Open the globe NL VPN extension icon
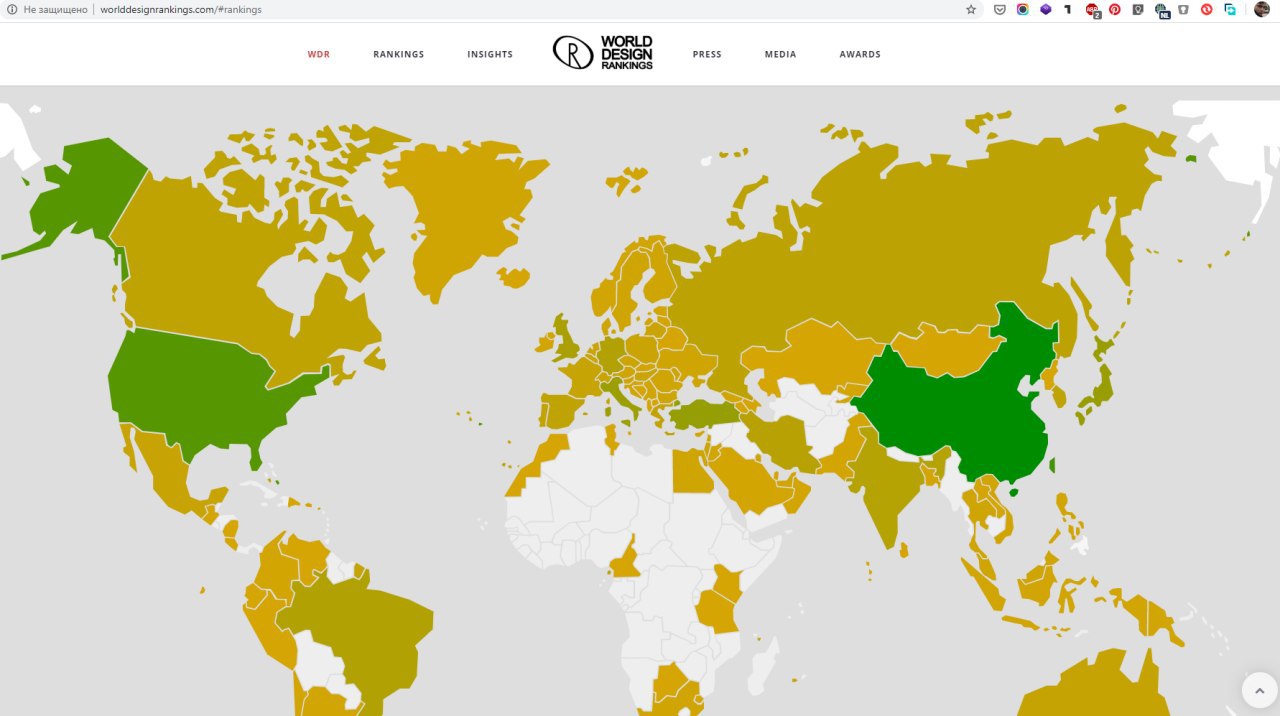 1162,10
